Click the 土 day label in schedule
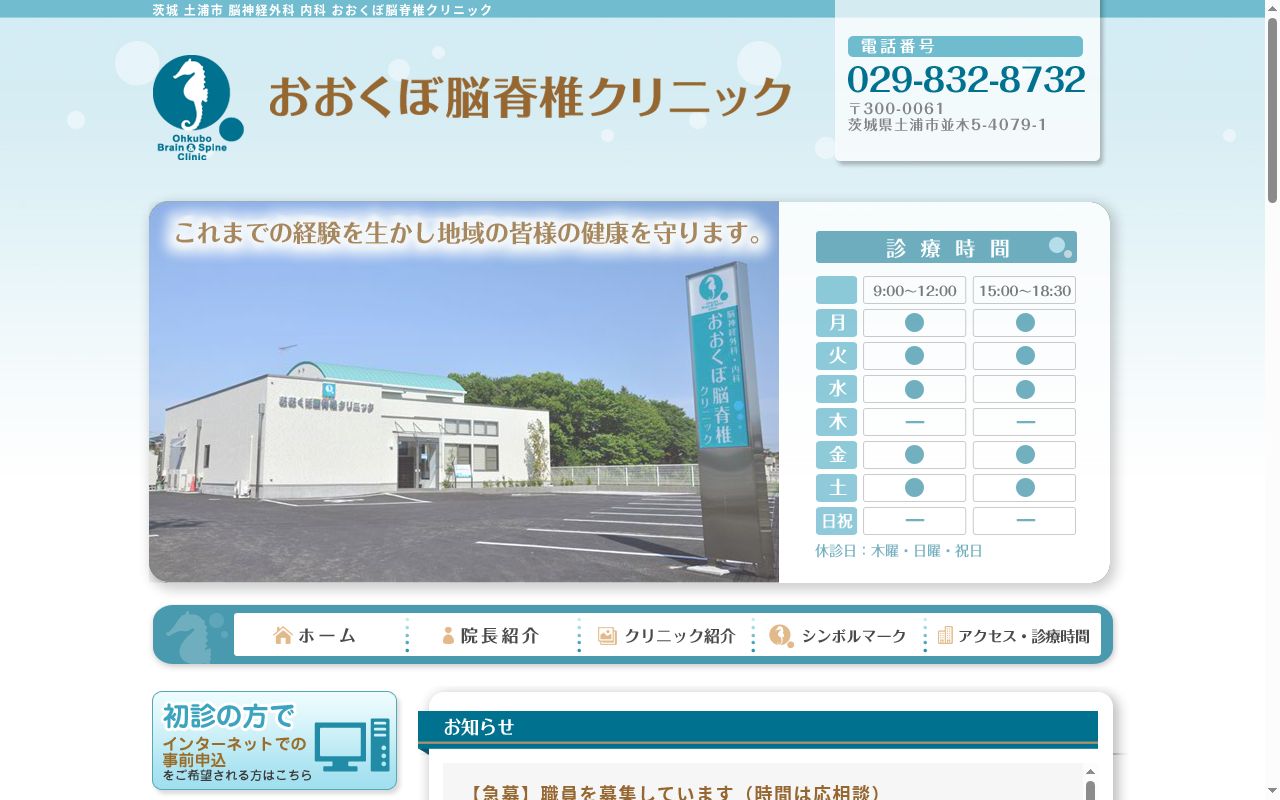This screenshot has height=800, width=1280. (x=836, y=488)
